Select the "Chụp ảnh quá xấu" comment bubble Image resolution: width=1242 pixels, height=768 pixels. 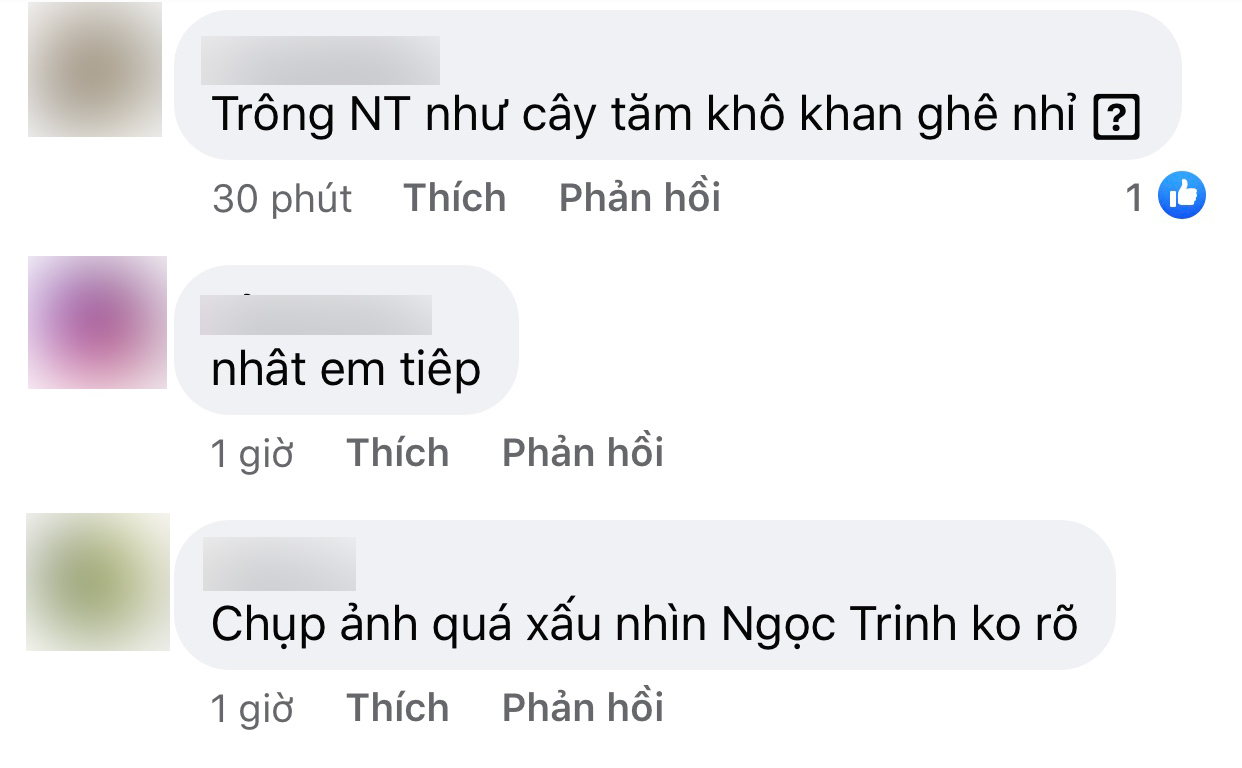(x=644, y=595)
